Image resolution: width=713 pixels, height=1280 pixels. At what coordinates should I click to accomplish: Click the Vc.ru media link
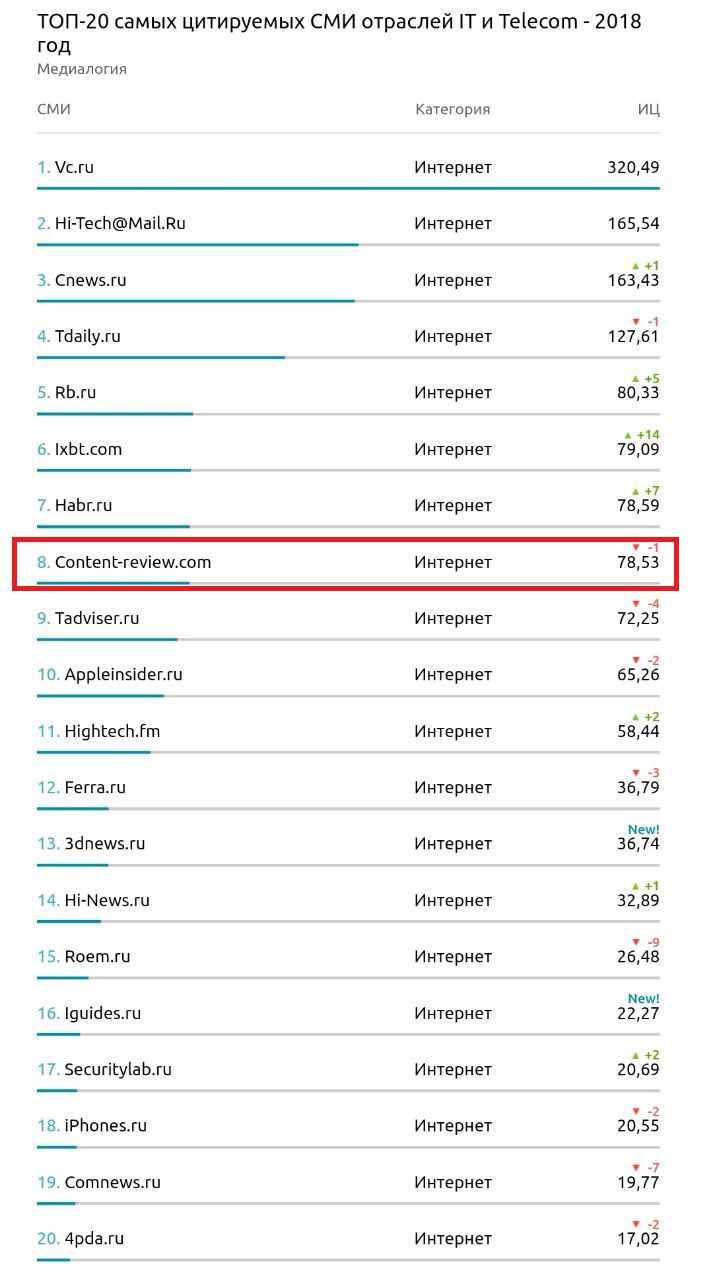point(74,167)
